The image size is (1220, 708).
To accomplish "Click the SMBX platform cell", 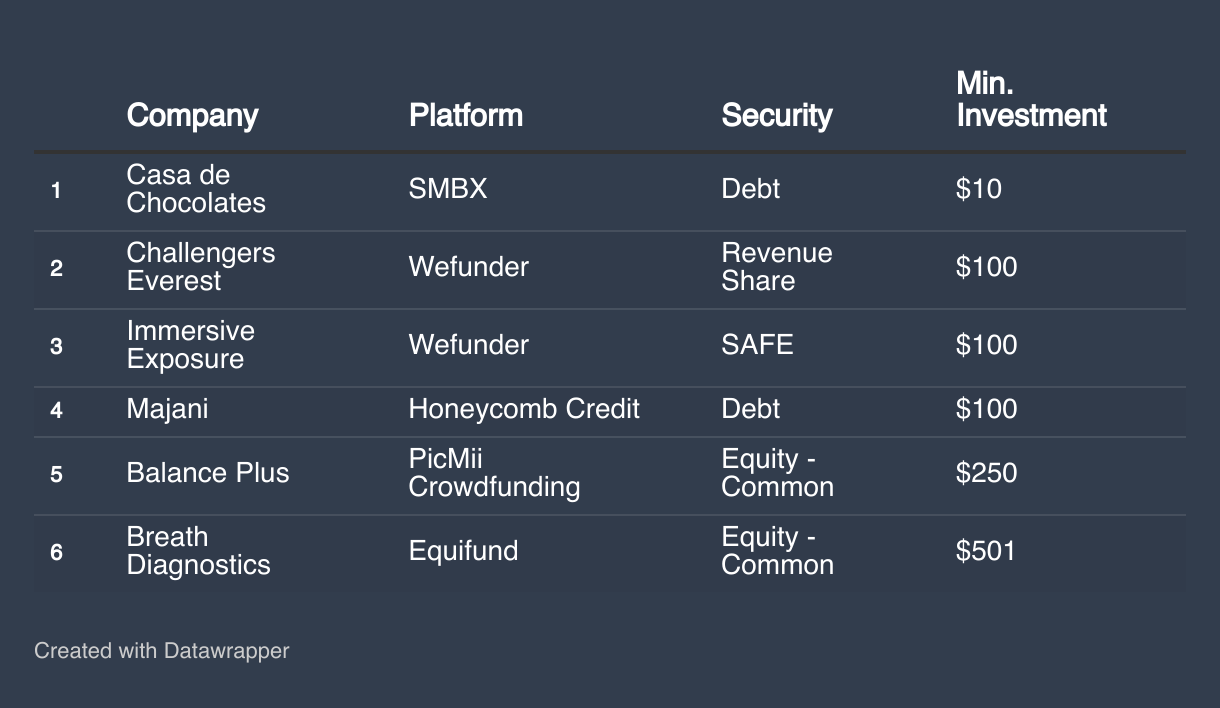I will pos(447,189).
